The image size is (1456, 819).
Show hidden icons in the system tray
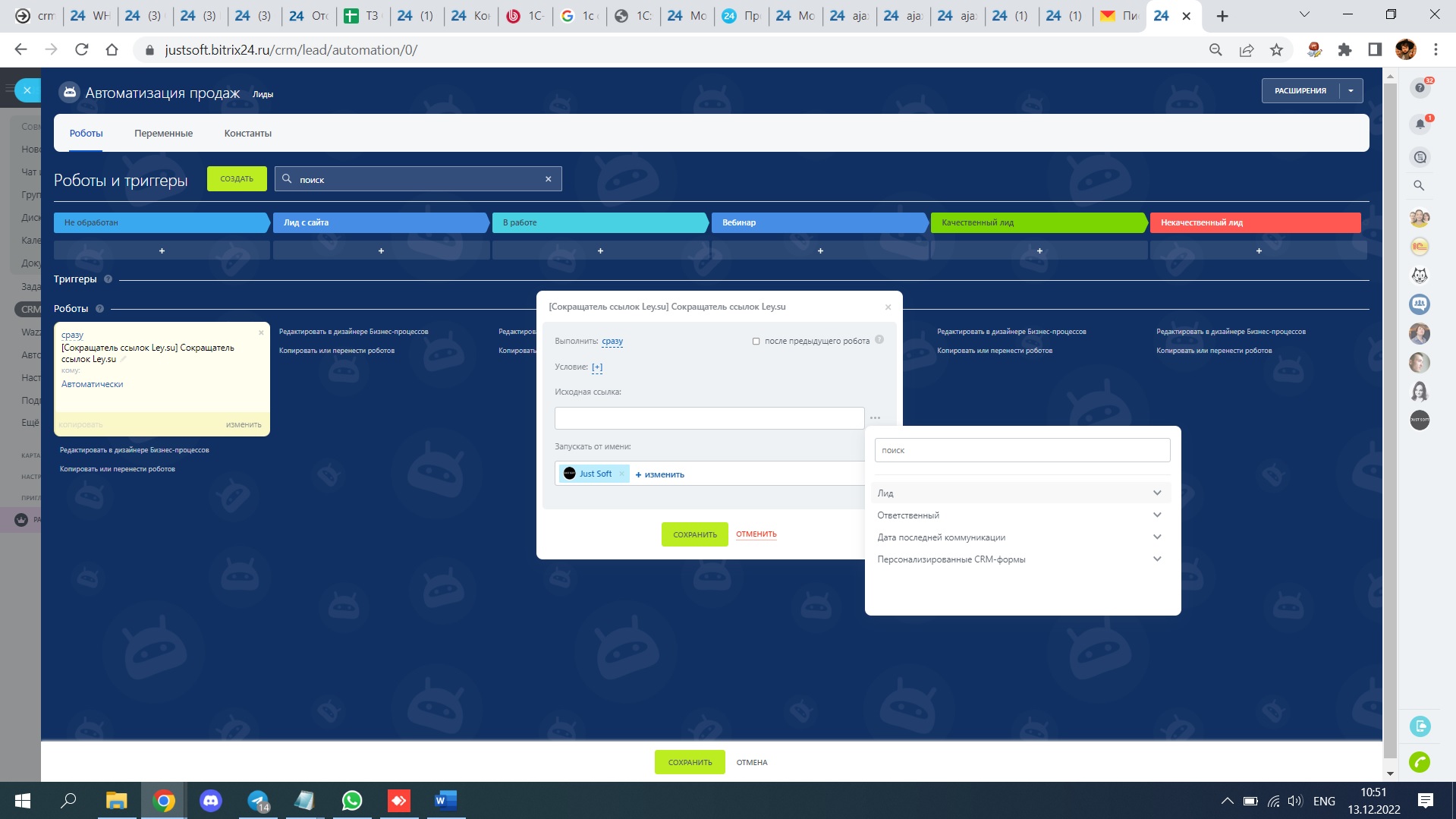[x=1226, y=801]
